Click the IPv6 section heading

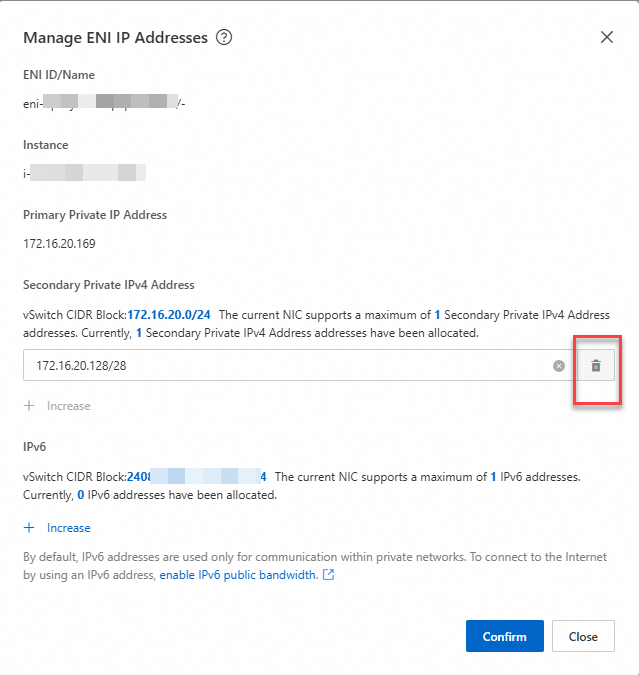click(34, 447)
